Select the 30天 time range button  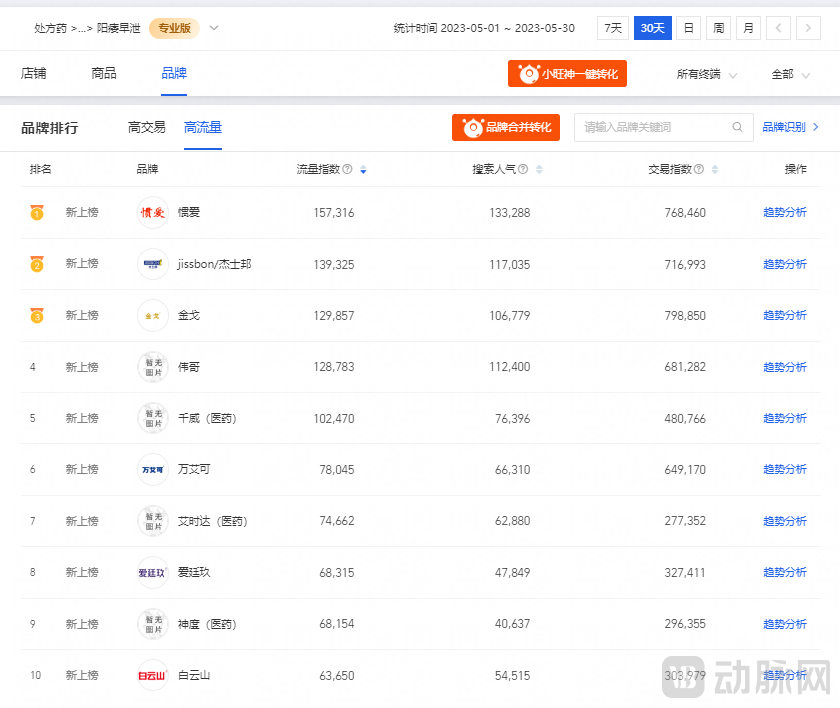pos(652,28)
